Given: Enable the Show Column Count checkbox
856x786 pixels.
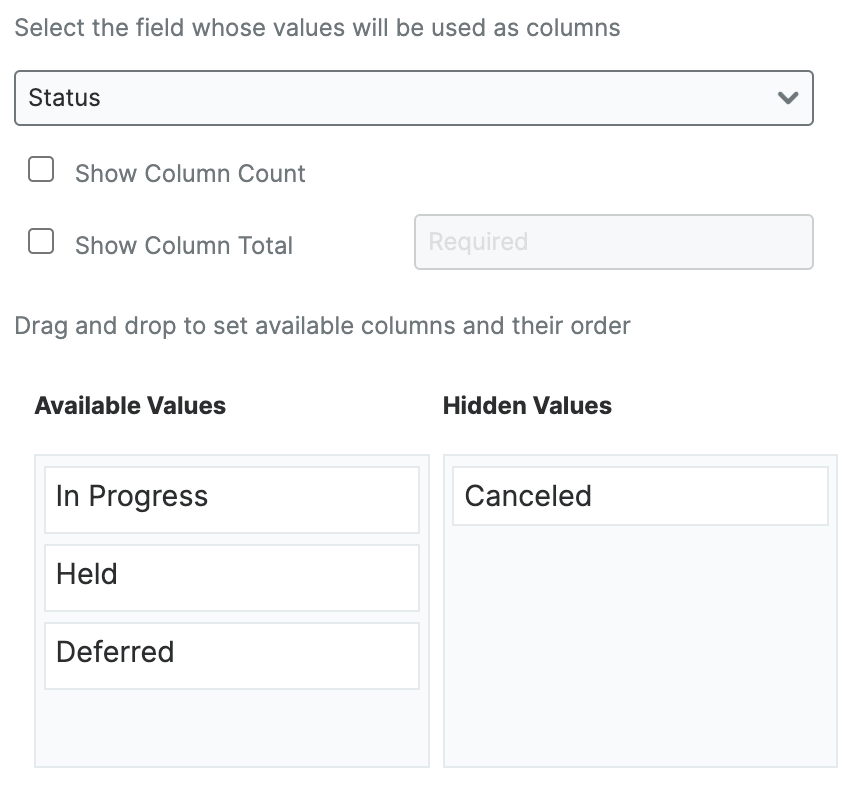Looking at the screenshot, I should tap(41, 170).
